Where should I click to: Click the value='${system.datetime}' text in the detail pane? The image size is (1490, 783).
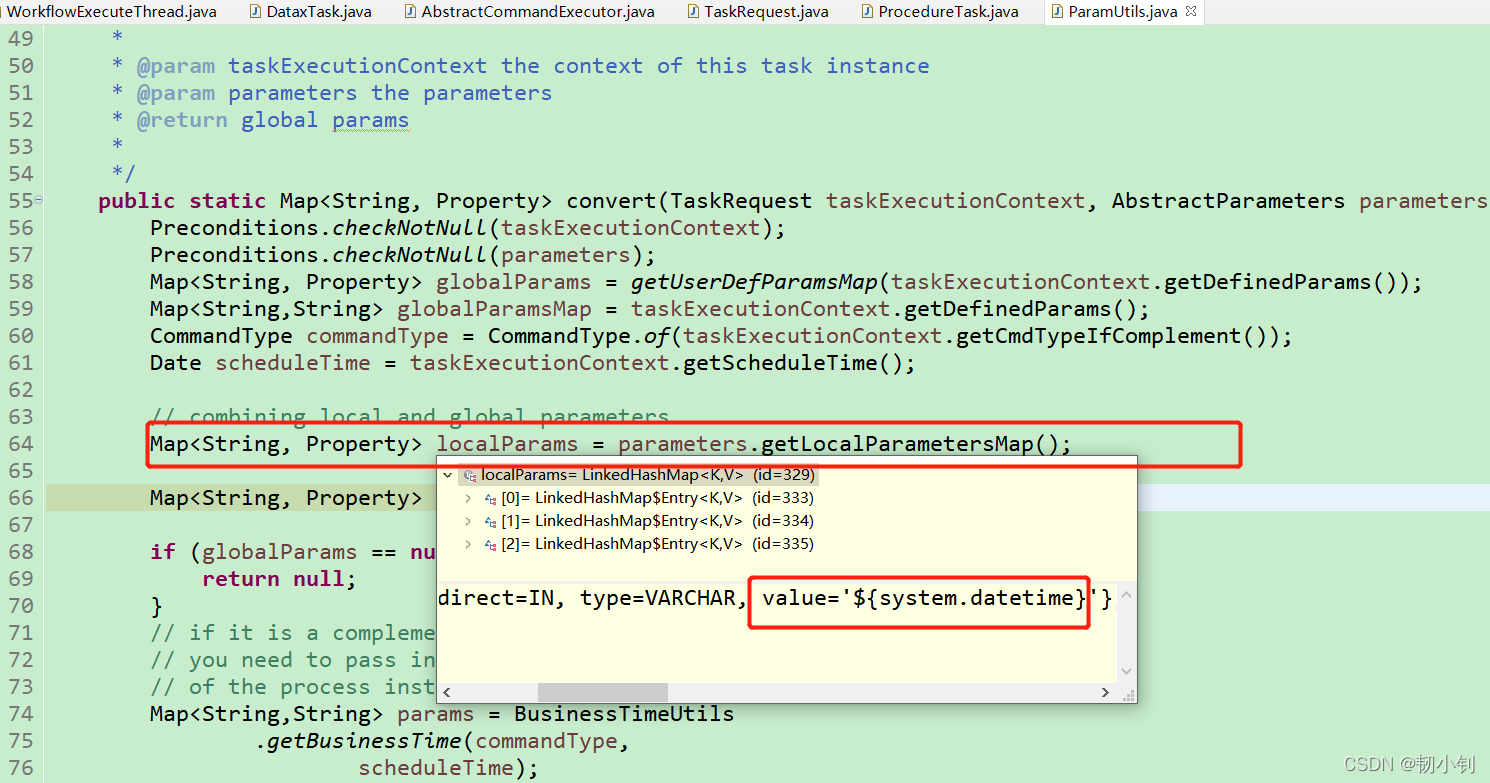930,598
